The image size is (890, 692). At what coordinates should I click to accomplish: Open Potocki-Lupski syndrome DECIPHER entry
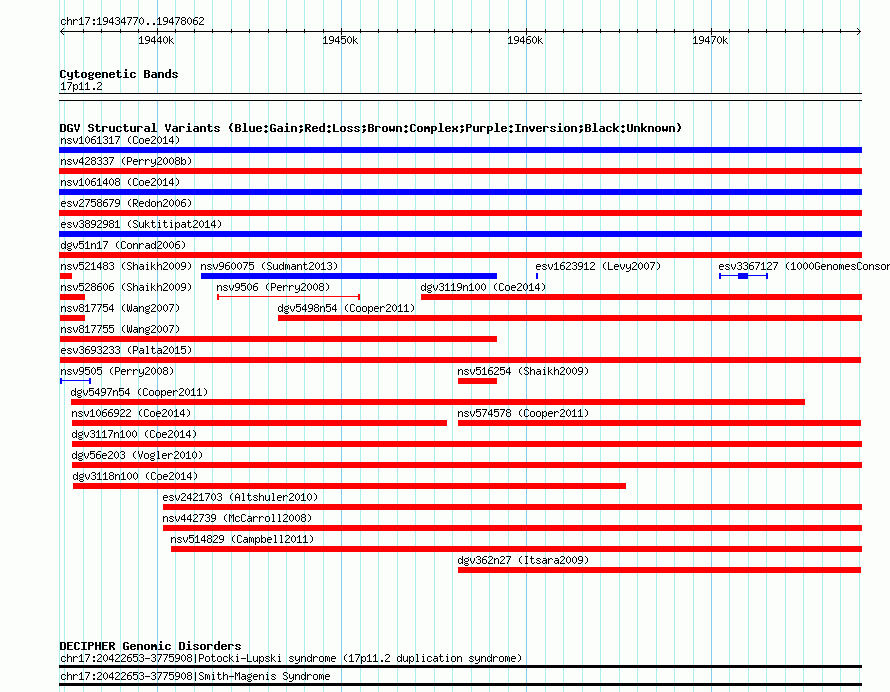tap(291, 659)
